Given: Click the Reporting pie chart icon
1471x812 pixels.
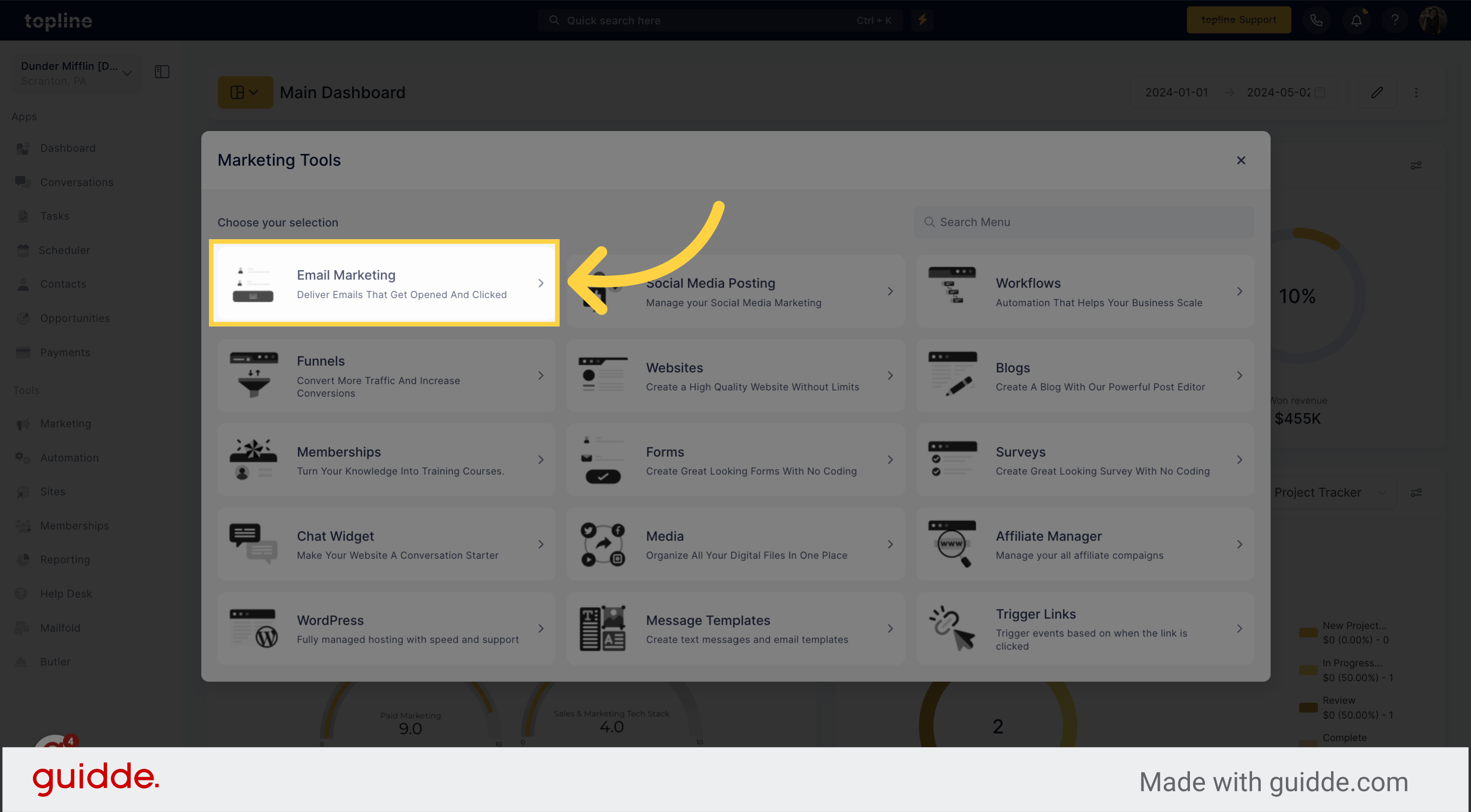Looking at the screenshot, I should click(x=23, y=560).
